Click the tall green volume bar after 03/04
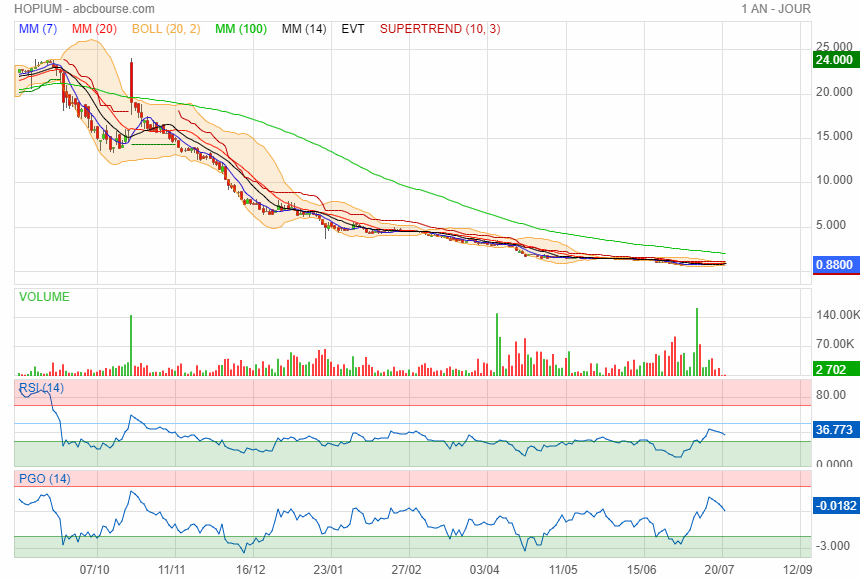Viewport: 860px width, 580px height. click(x=497, y=345)
